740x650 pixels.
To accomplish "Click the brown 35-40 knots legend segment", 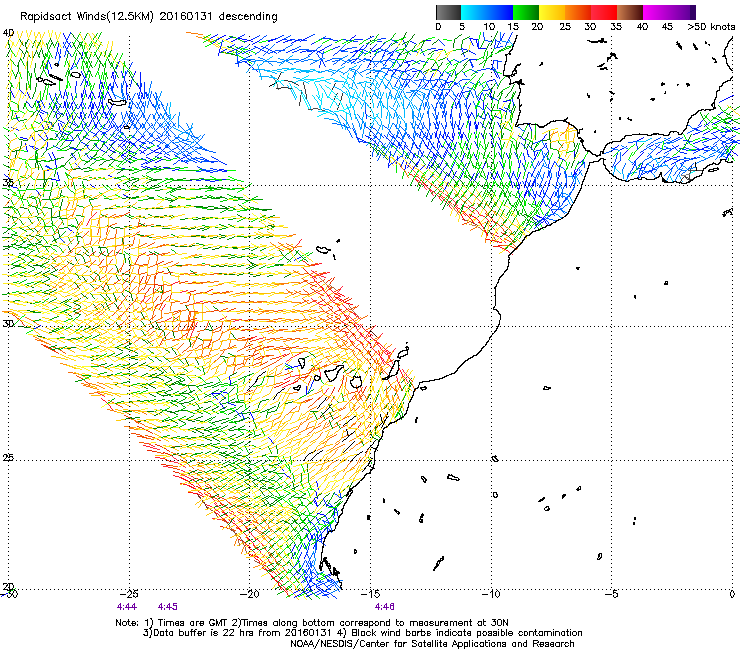I will pos(630,12).
